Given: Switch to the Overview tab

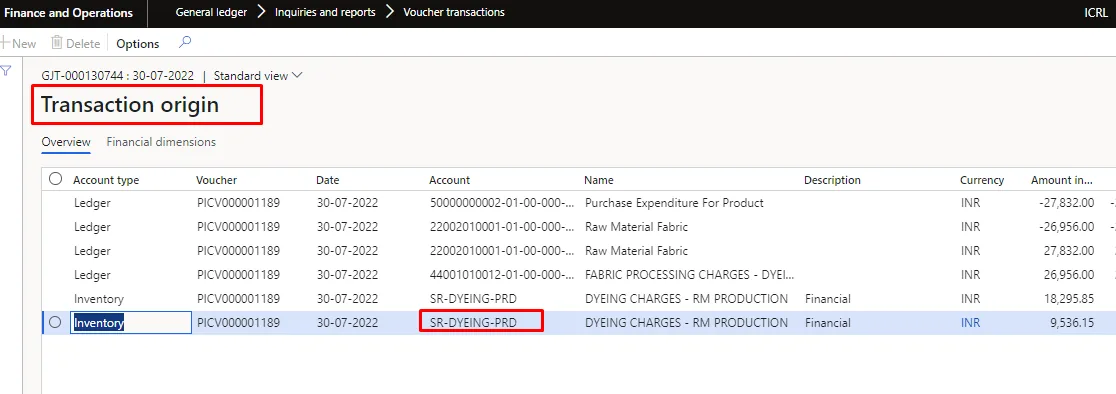Looking at the screenshot, I should tap(65, 142).
